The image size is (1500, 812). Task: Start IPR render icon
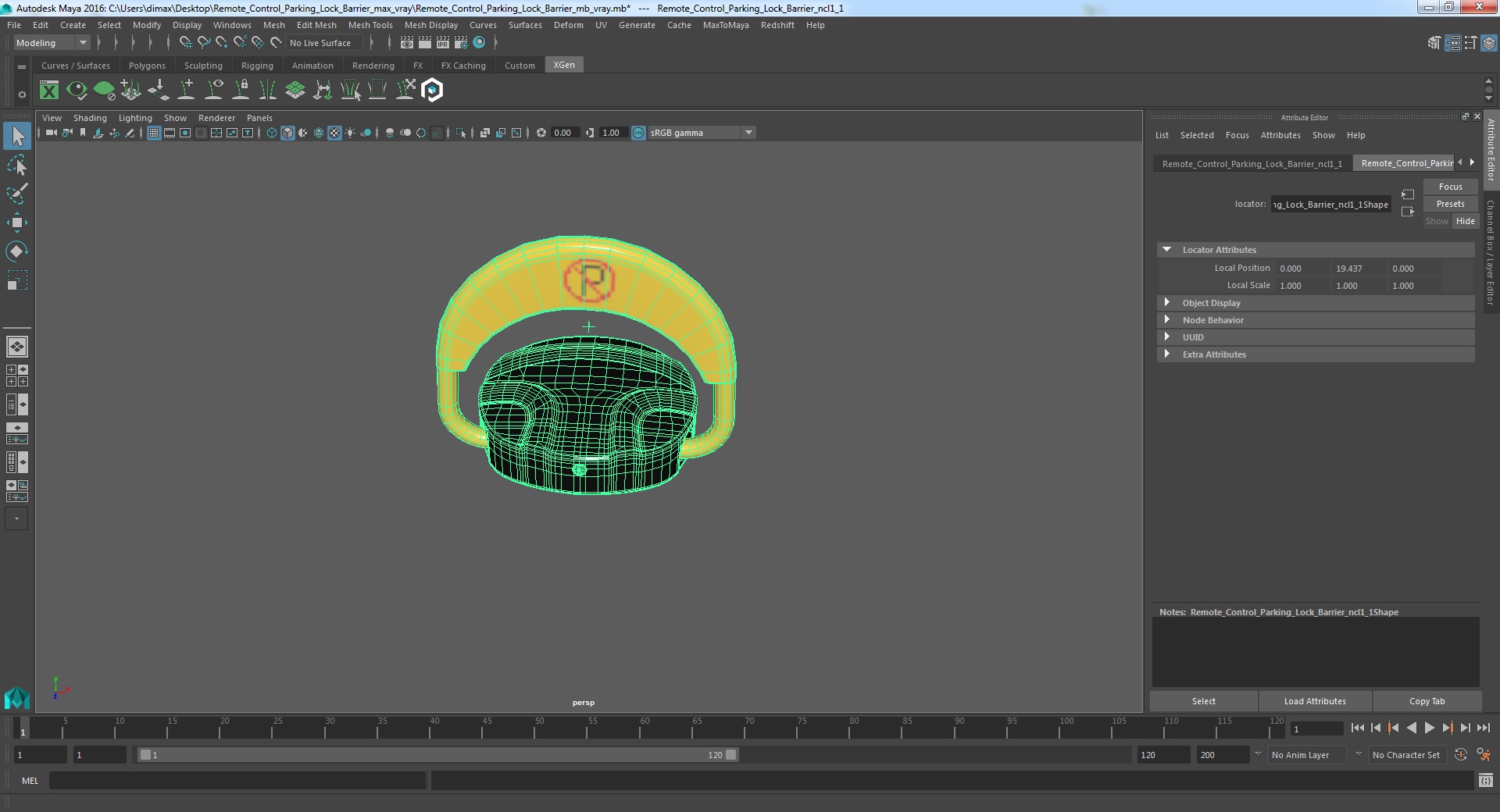coord(443,43)
